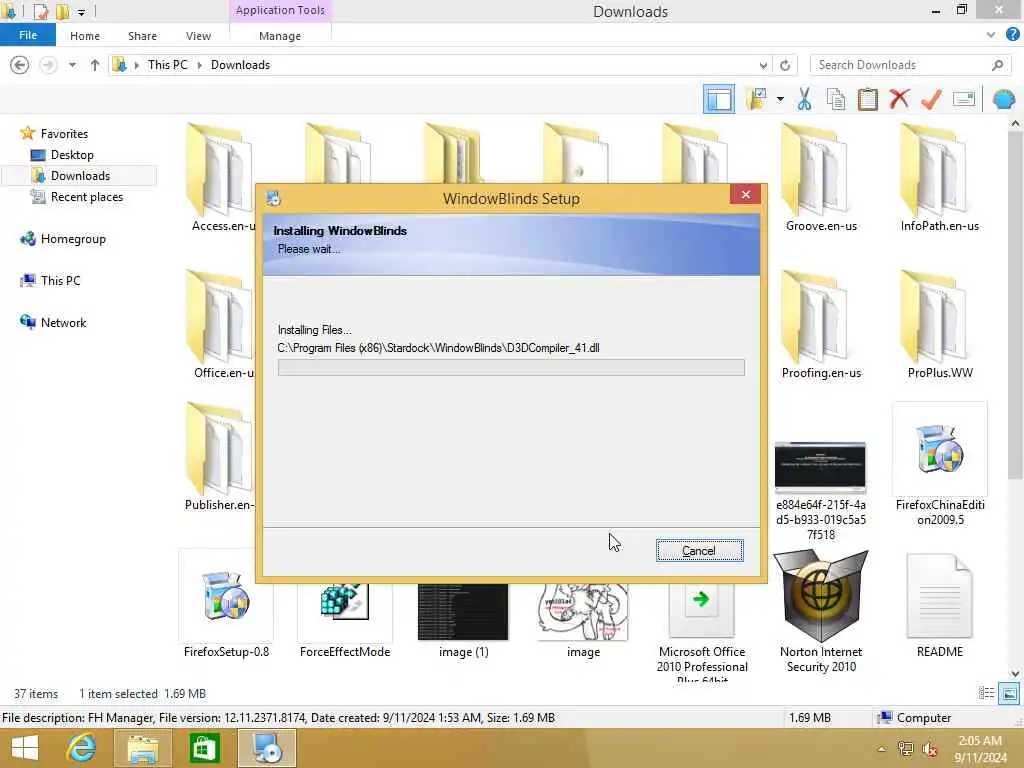Open Windows Store from the taskbar
Image resolution: width=1024 pixels, height=768 pixels.
pos(204,748)
